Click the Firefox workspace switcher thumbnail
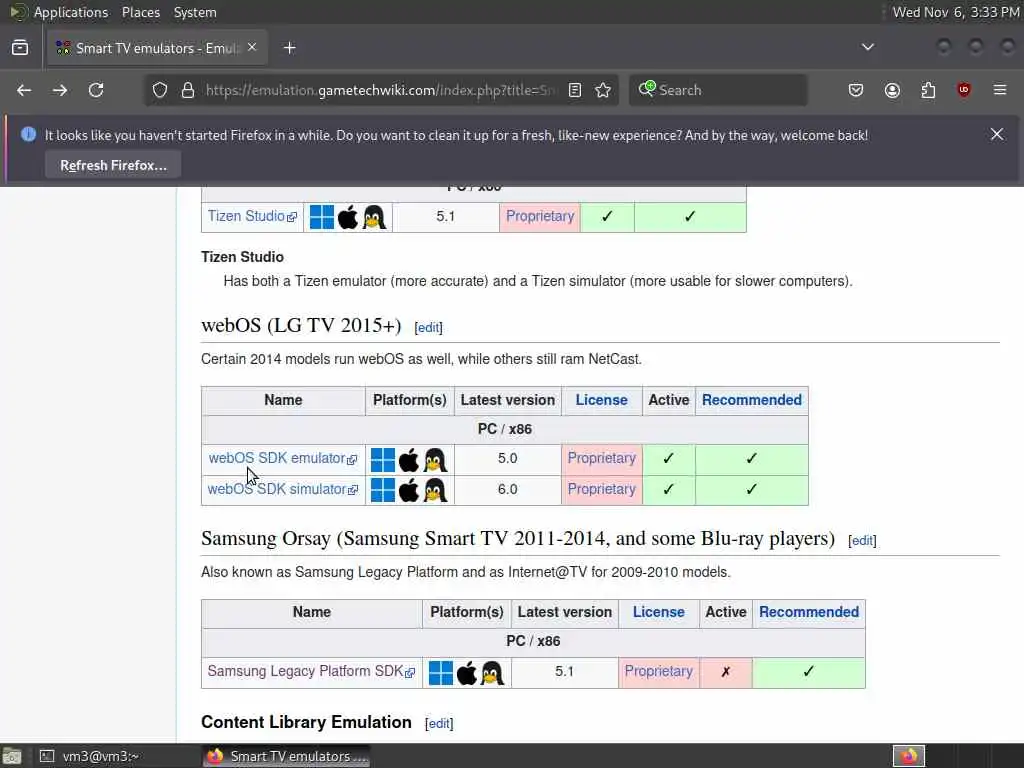The height and width of the screenshot is (768, 1024). (908, 756)
